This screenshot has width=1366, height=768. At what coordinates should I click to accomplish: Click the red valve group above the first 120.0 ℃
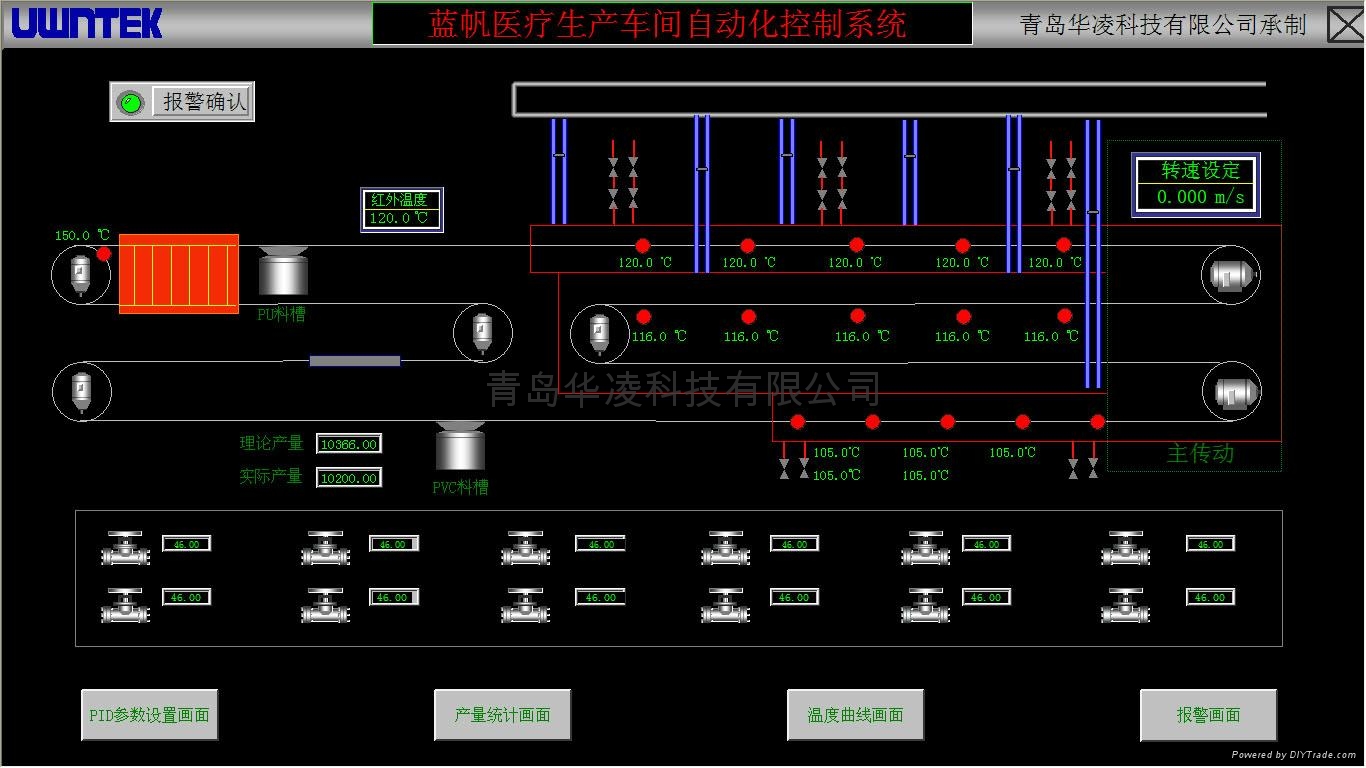[x=623, y=182]
